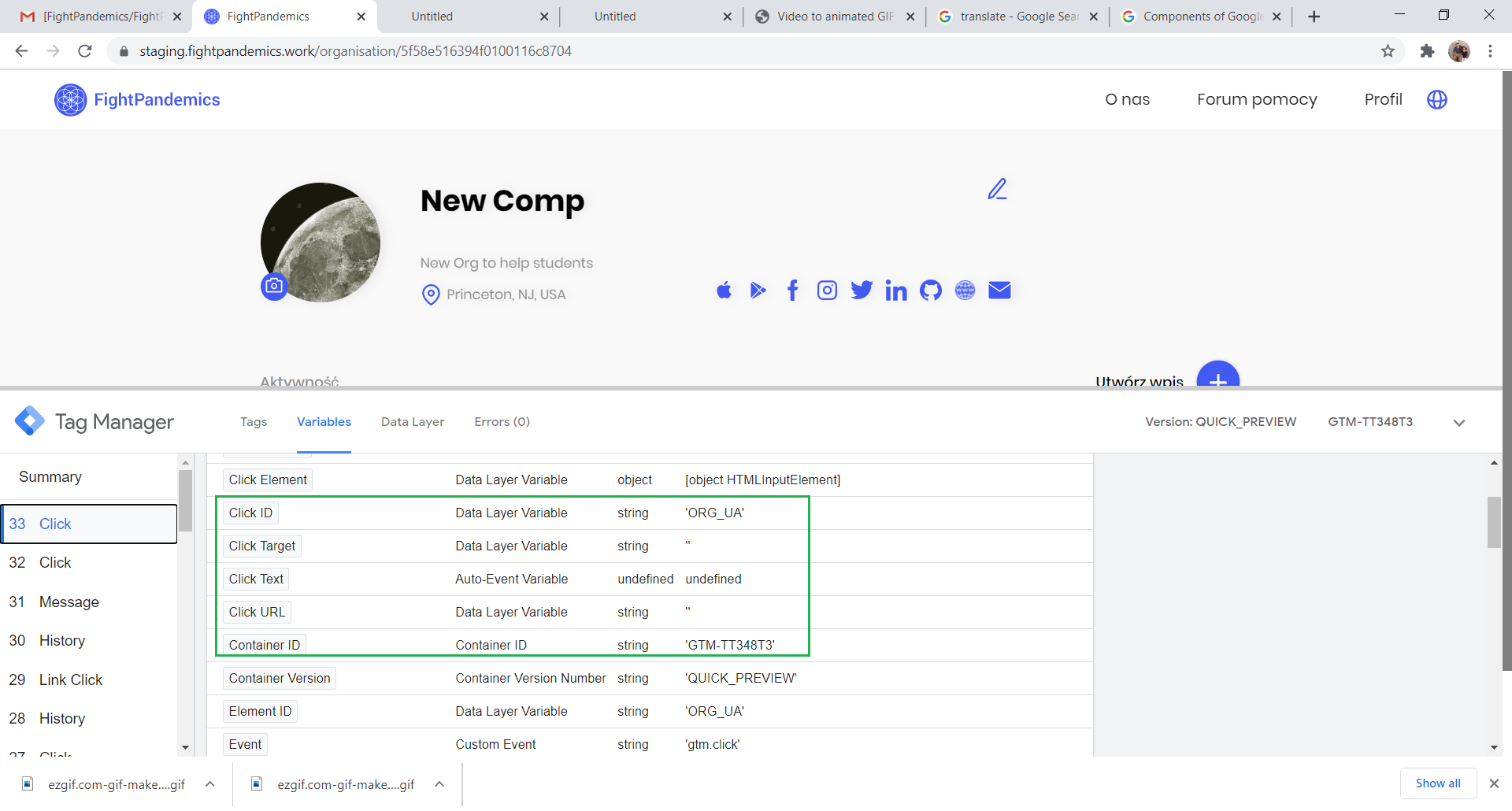Select event 28 History
Screen dimensions: 1512x811
click(89, 719)
